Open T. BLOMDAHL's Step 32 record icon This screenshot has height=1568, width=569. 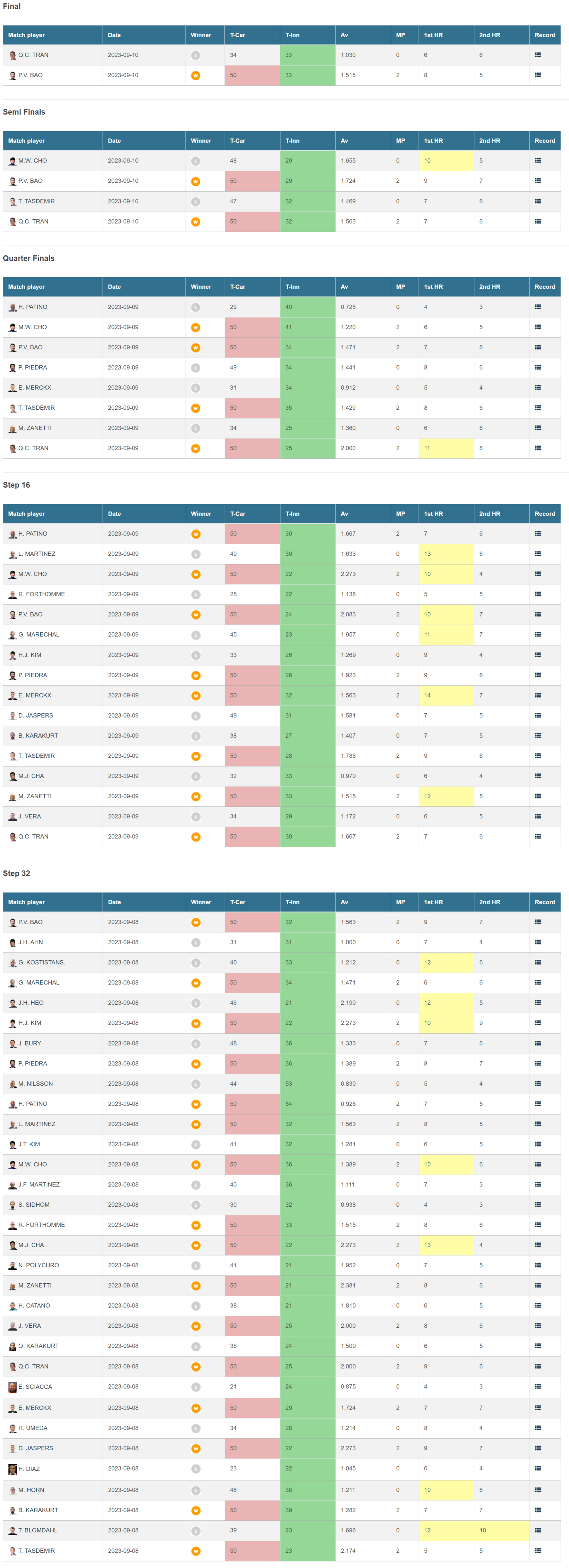(x=537, y=1530)
